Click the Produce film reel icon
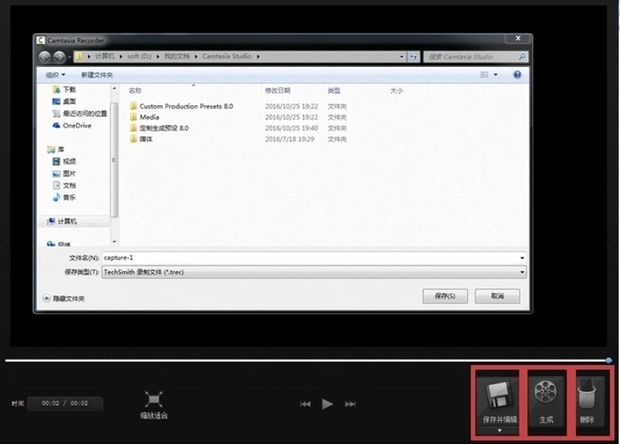 coord(546,391)
